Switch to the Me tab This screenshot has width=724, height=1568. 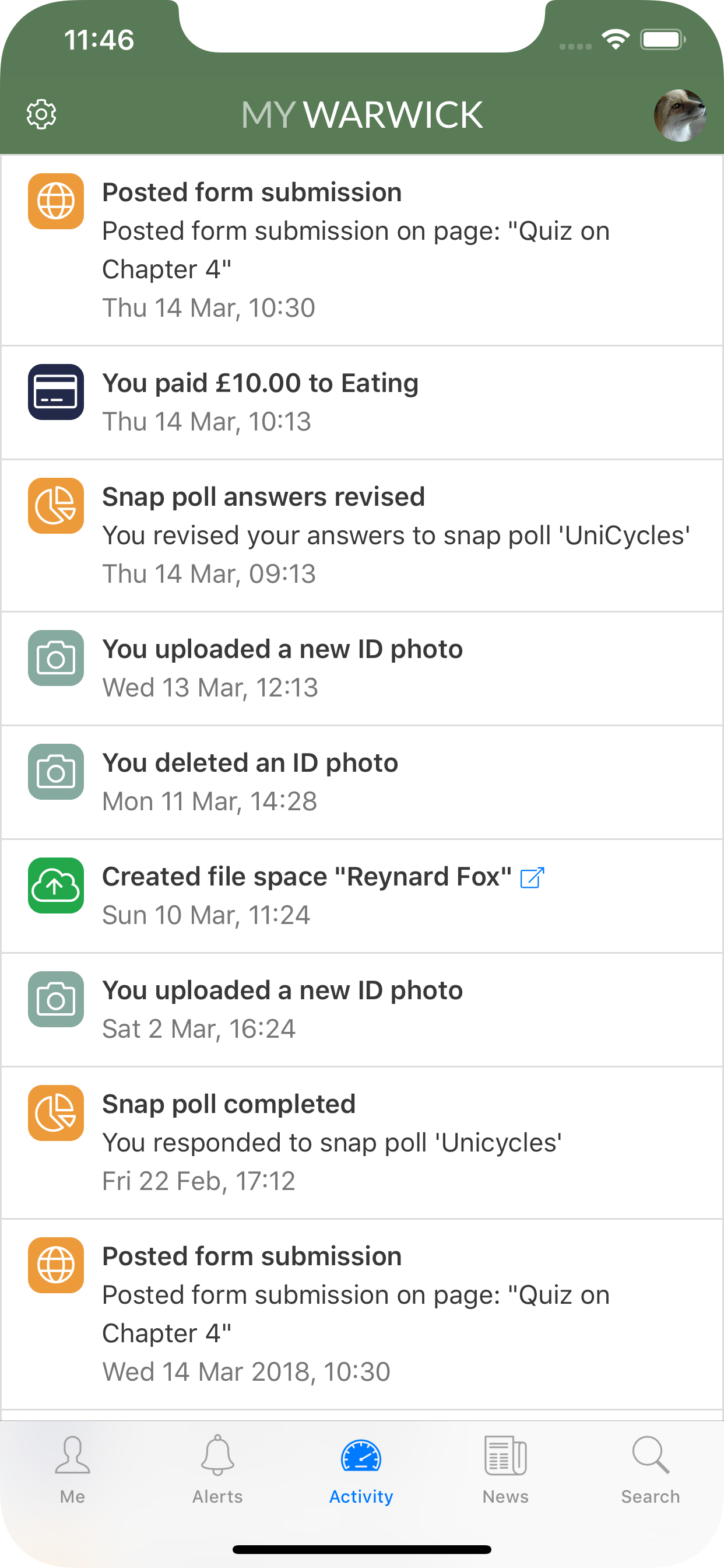point(72,1469)
